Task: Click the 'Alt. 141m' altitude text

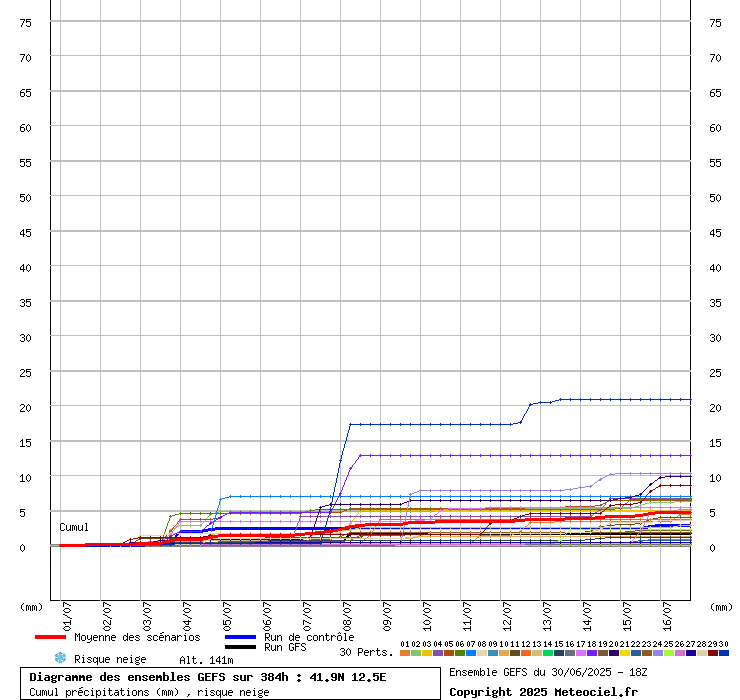Action: click(x=206, y=660)
